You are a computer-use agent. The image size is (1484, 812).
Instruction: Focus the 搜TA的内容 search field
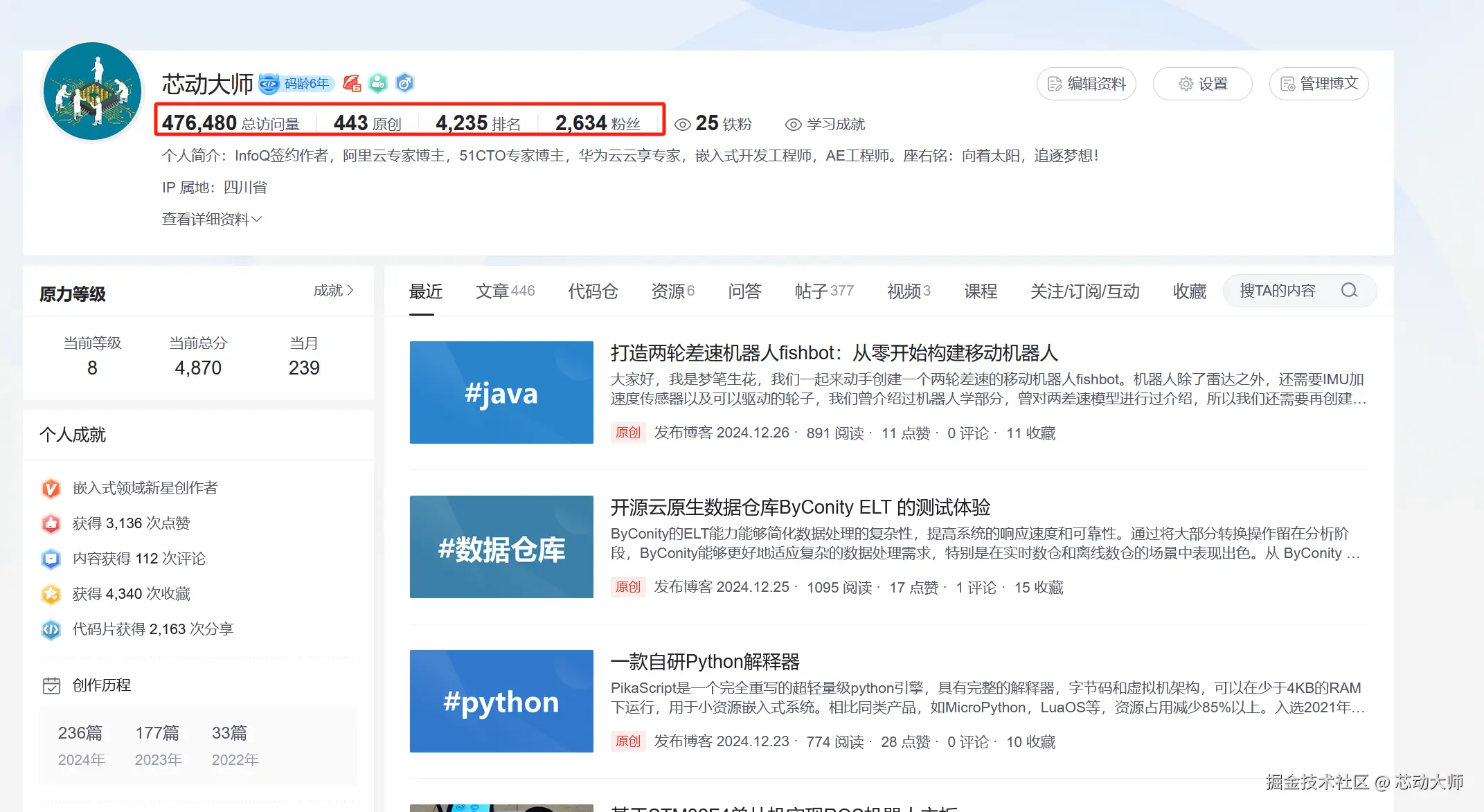1278,291
